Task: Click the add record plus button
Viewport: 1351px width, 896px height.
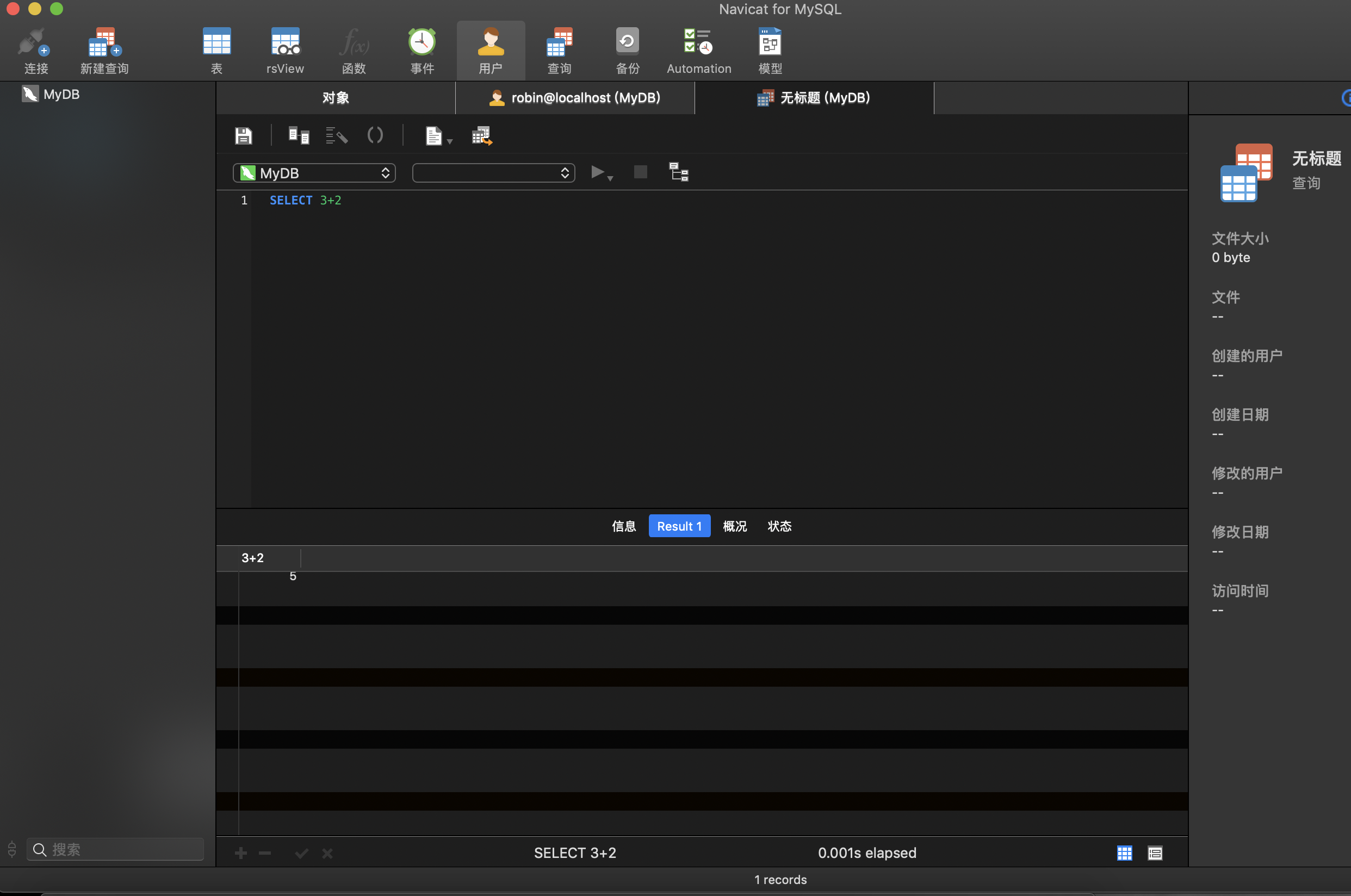Action: 240,853
